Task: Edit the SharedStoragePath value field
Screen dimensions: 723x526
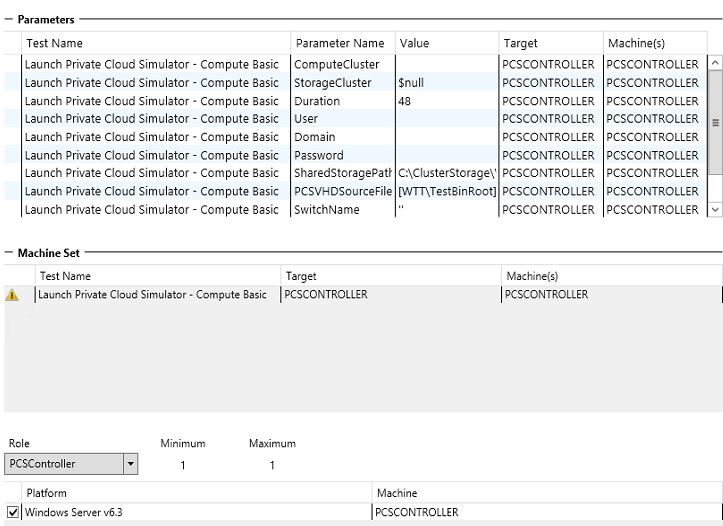Action: tap(446, 173)
